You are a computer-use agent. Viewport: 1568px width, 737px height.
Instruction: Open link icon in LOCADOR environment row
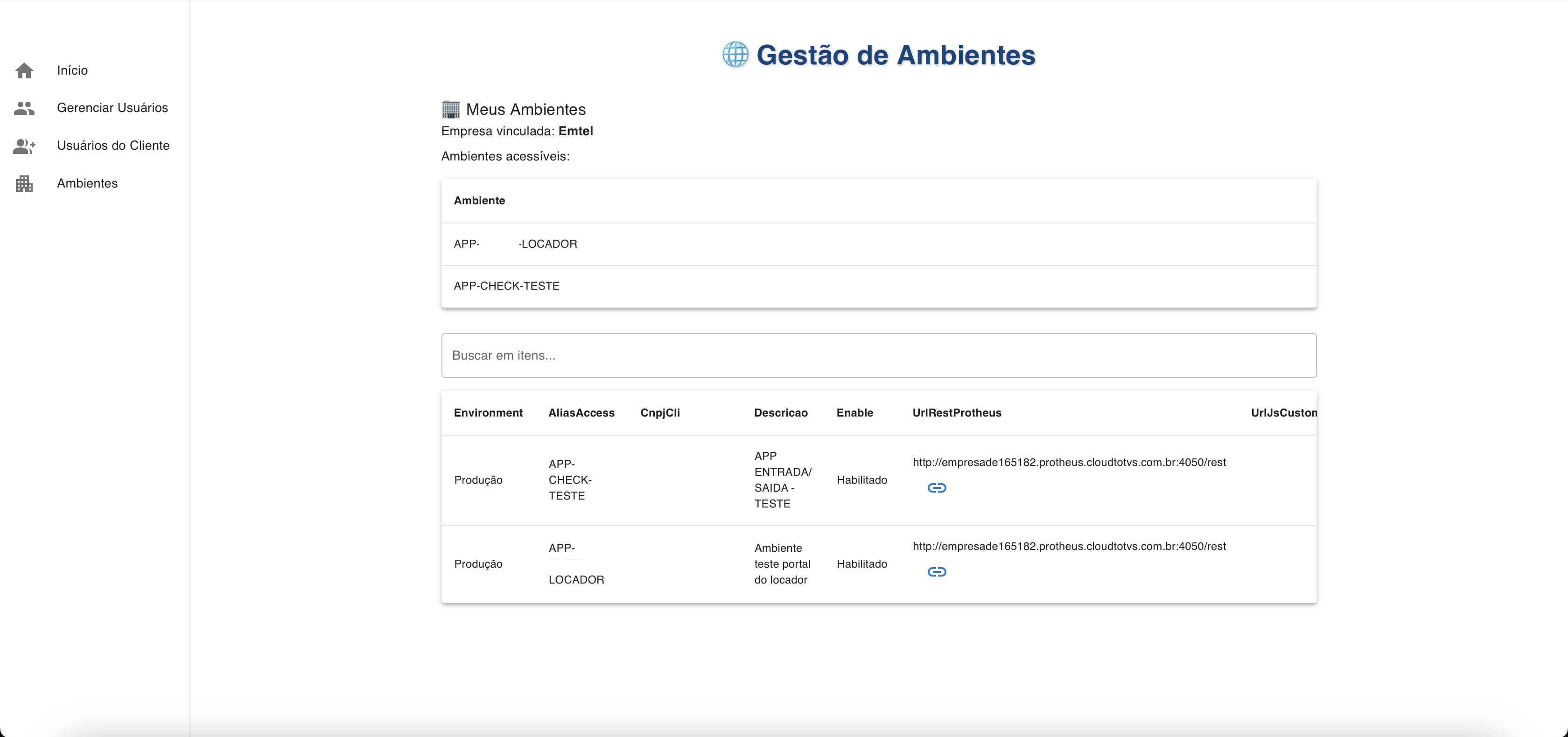[936, 572]
